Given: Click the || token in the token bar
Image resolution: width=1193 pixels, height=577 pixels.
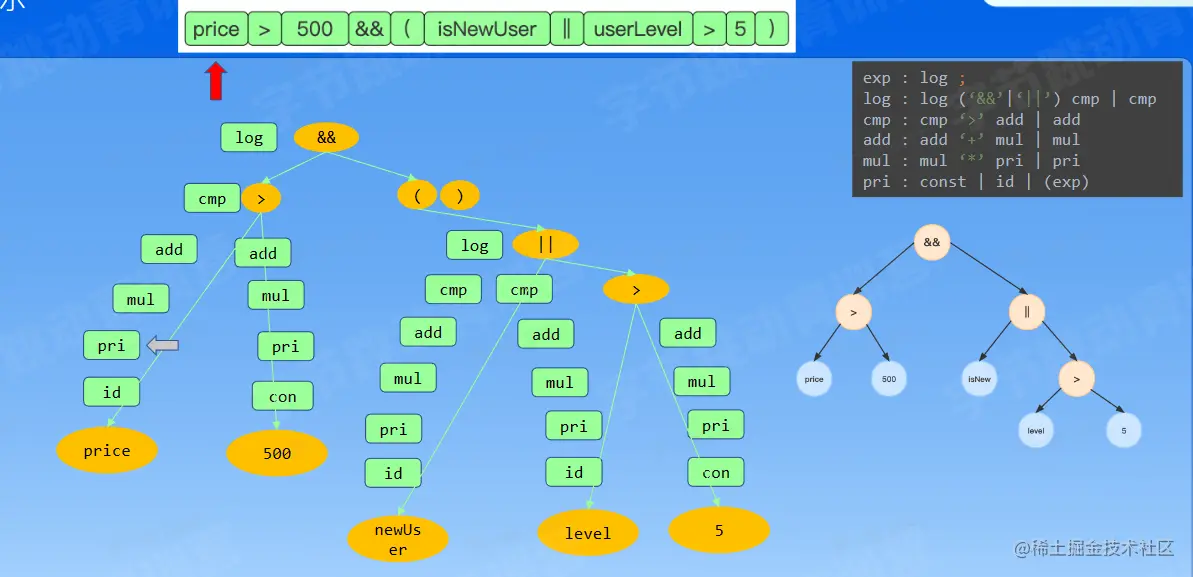Looking at the screenshot, I should click(566, 30).
